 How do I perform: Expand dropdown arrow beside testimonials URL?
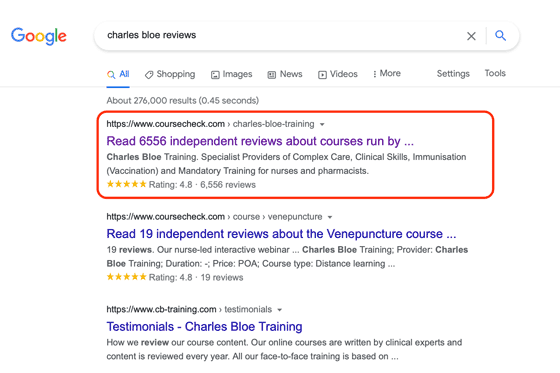click(x=280, y=310)
